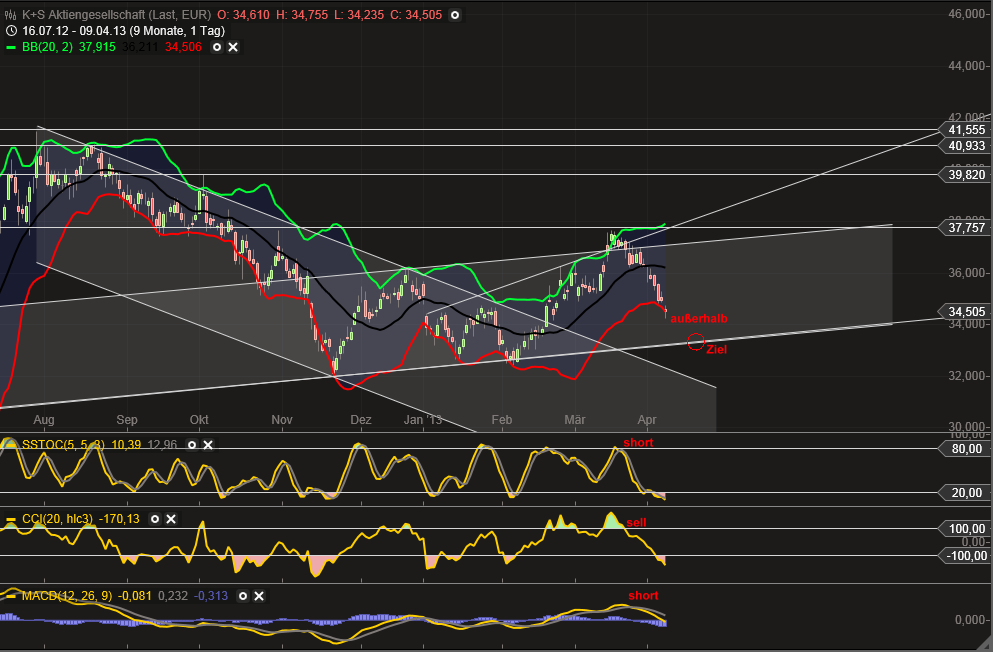Click the 44,000 price axis label
This screenshot has width=993, height=652.
pyautogui.click(x=967, y=66)
